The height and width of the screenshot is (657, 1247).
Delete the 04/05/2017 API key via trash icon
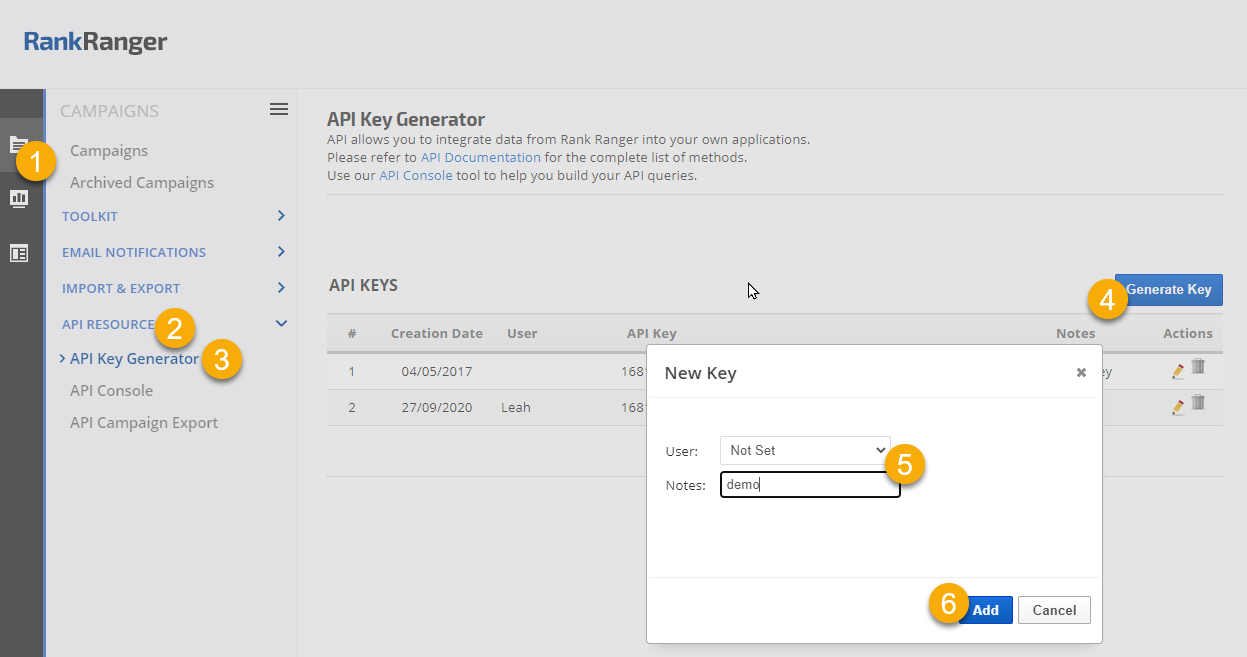click(x=1198, y=367)
